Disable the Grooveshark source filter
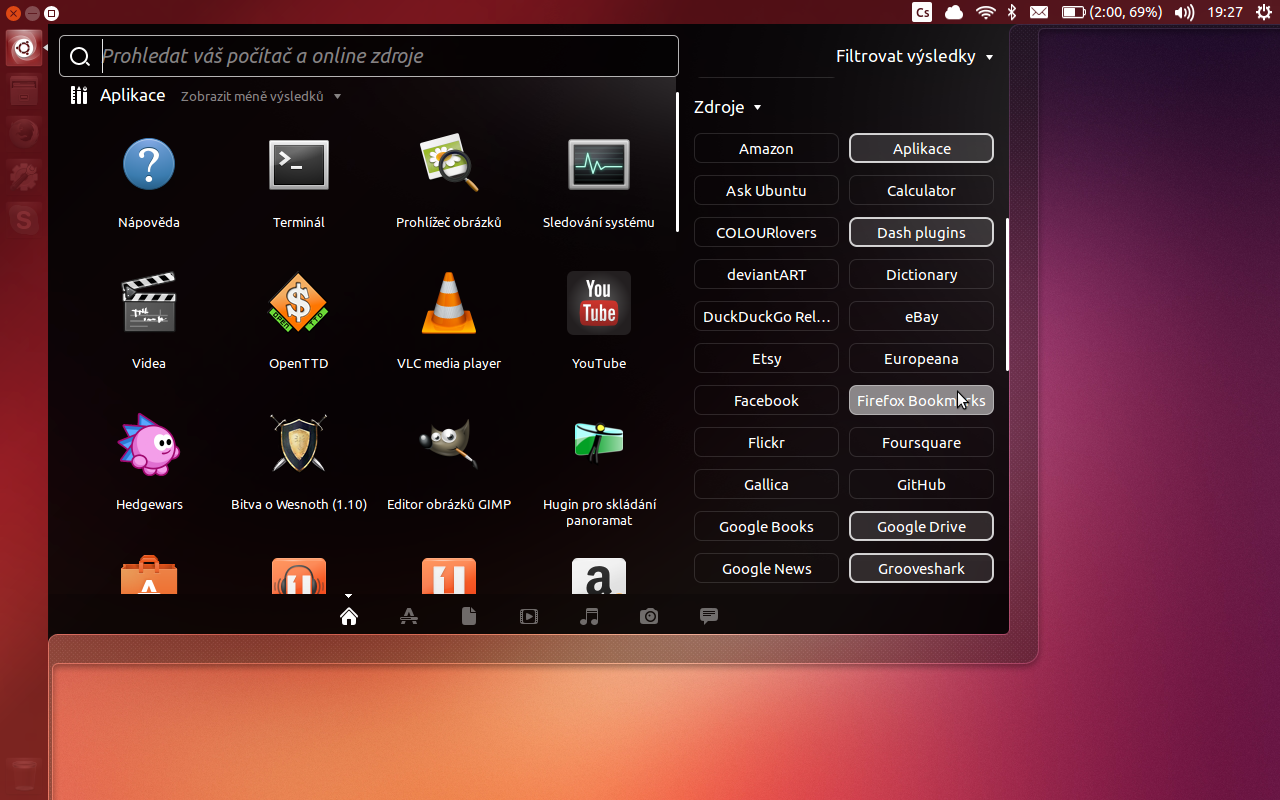The image size is (1280, 800). [921, 568]
